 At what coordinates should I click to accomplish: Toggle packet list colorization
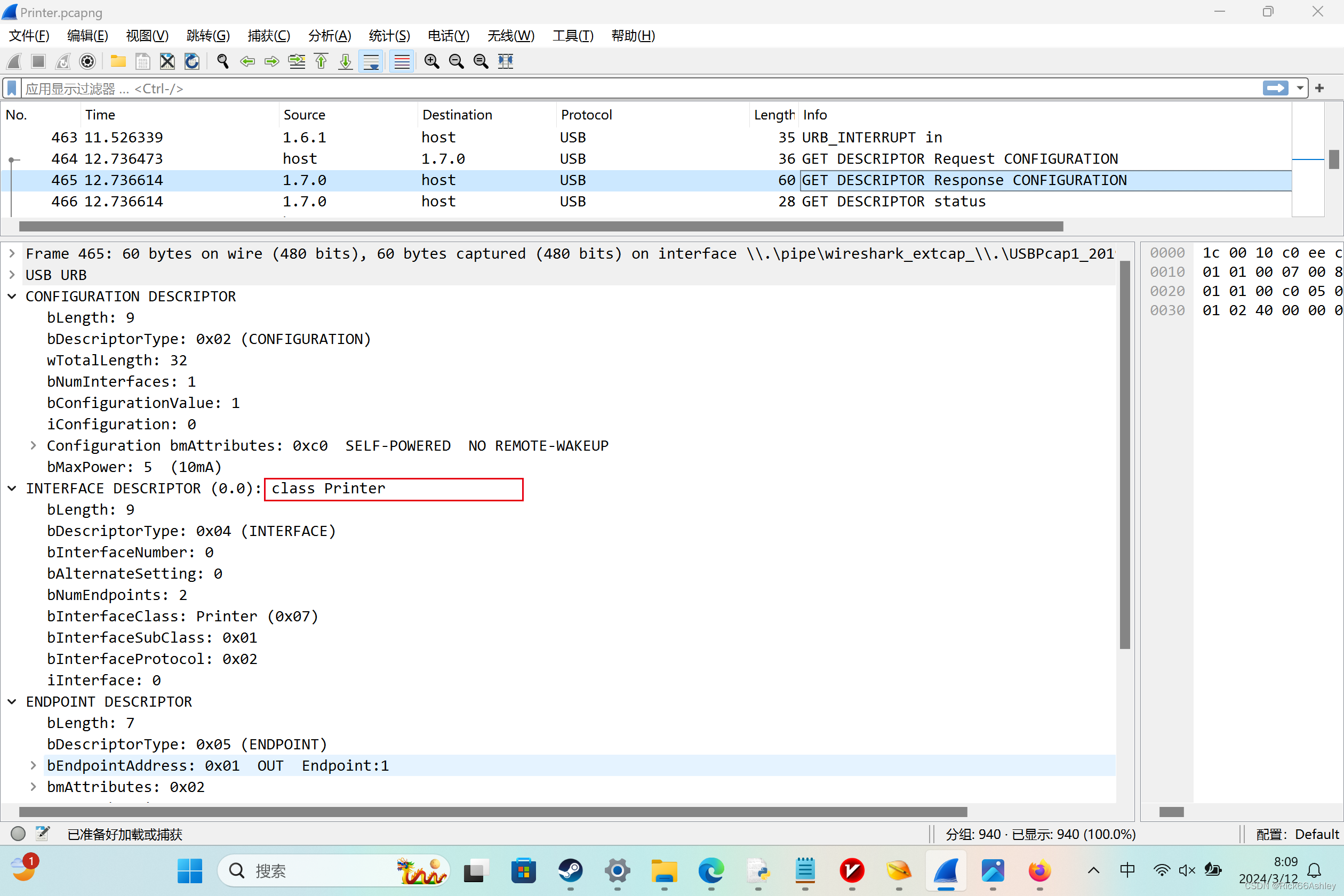coord(402,61)
